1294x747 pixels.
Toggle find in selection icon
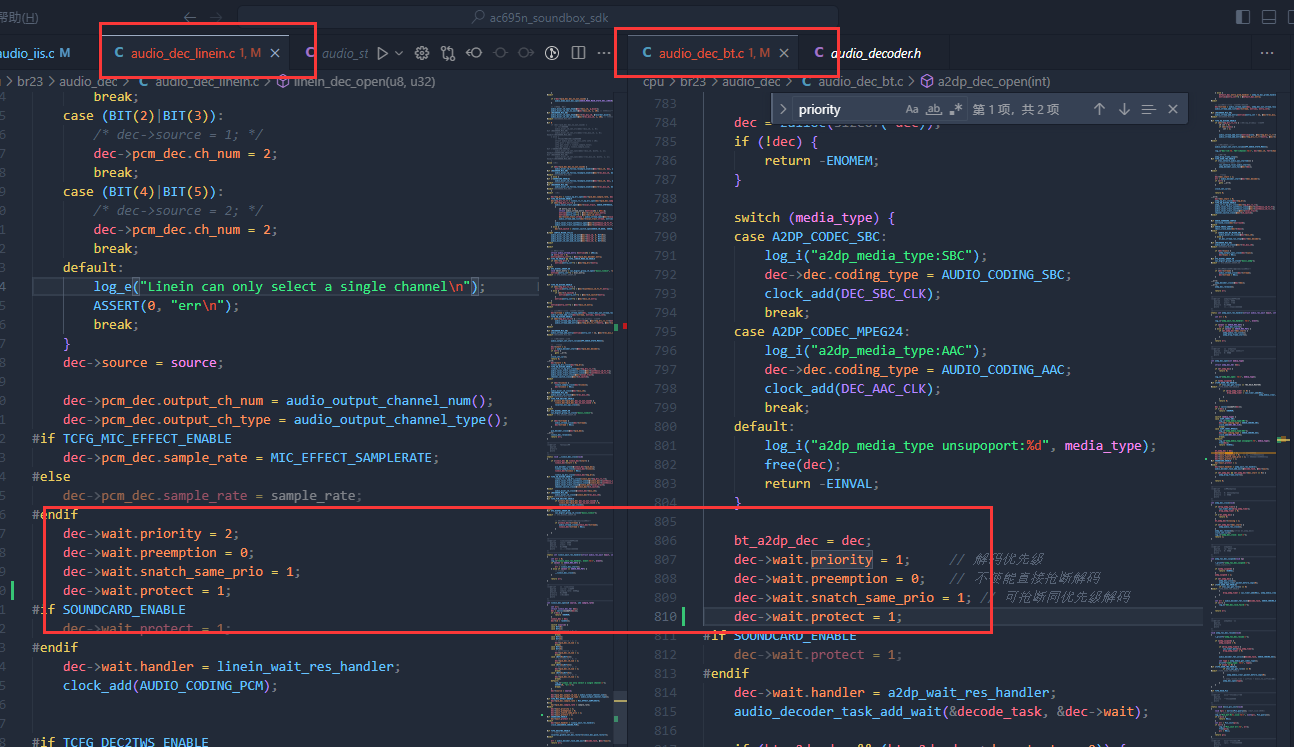coord(1148,109)
